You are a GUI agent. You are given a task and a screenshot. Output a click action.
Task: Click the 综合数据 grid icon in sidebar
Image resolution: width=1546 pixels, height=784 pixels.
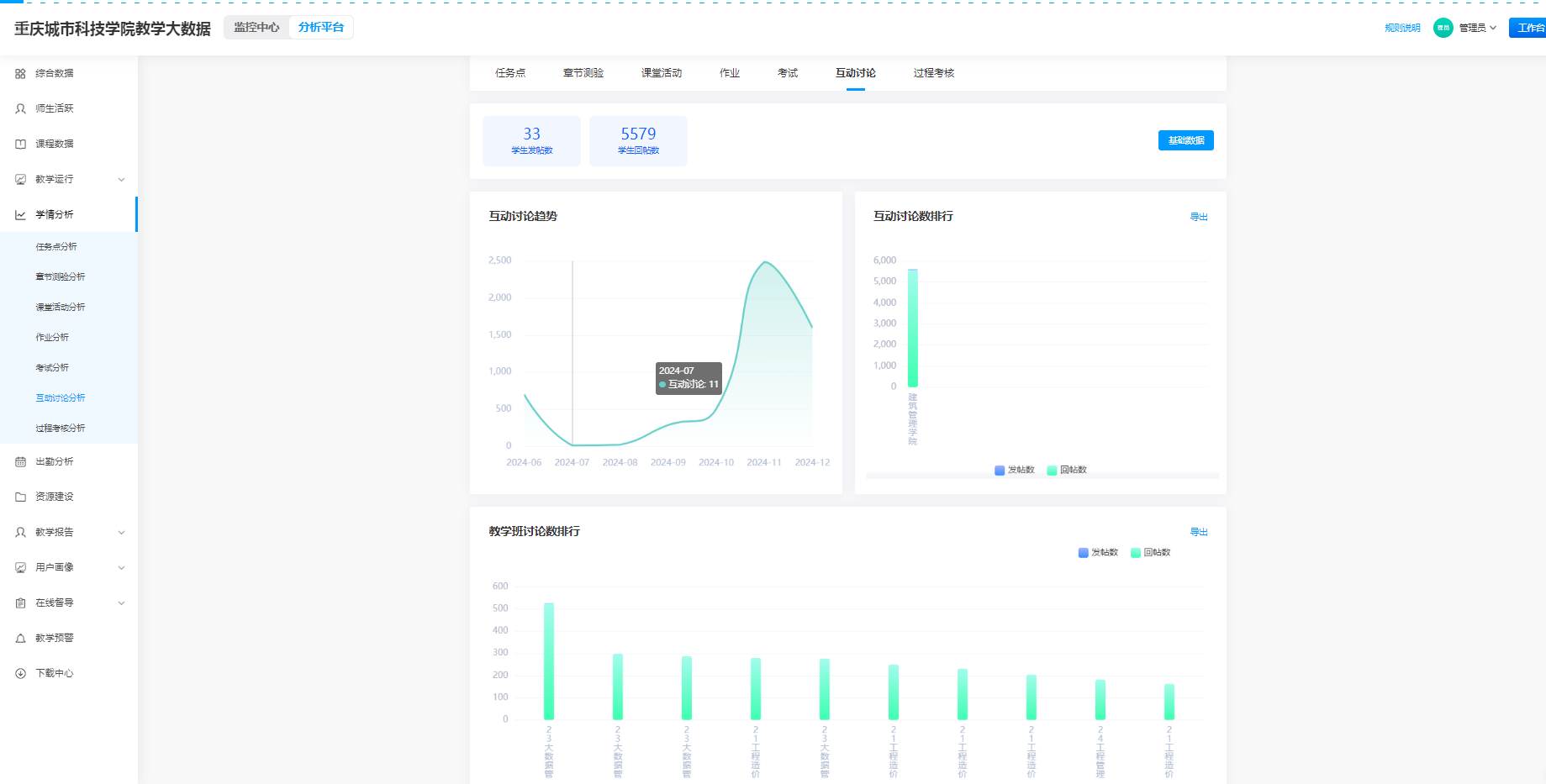[x=20, y=74]
